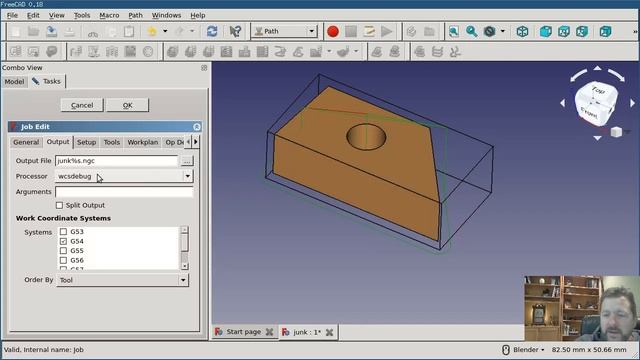This screenshot has height=360, width=640.
Task: Expand the Undo history dropdown arrow
Action: click(x=165, y=31)
